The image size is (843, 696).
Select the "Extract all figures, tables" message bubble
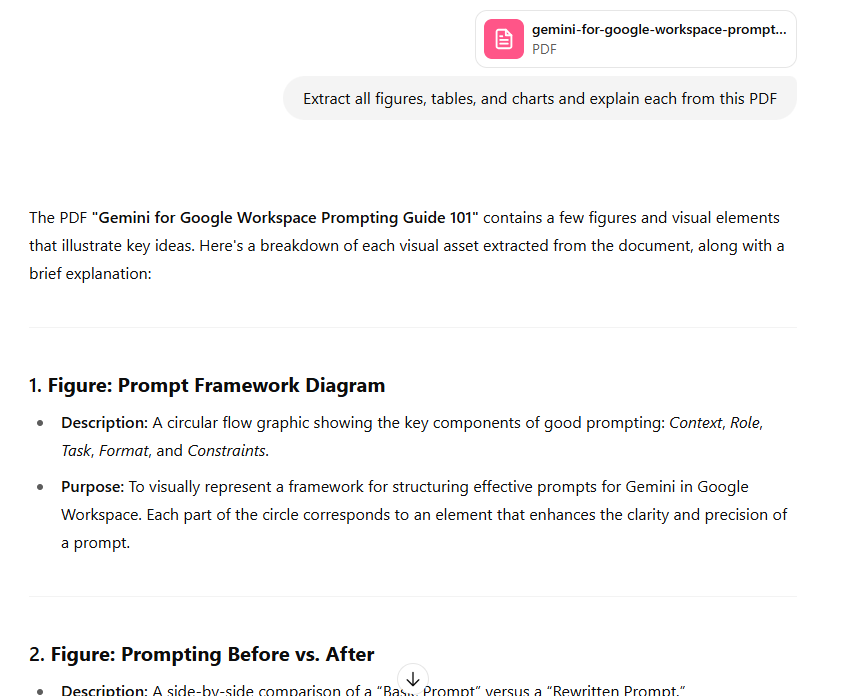coord(539,99)
